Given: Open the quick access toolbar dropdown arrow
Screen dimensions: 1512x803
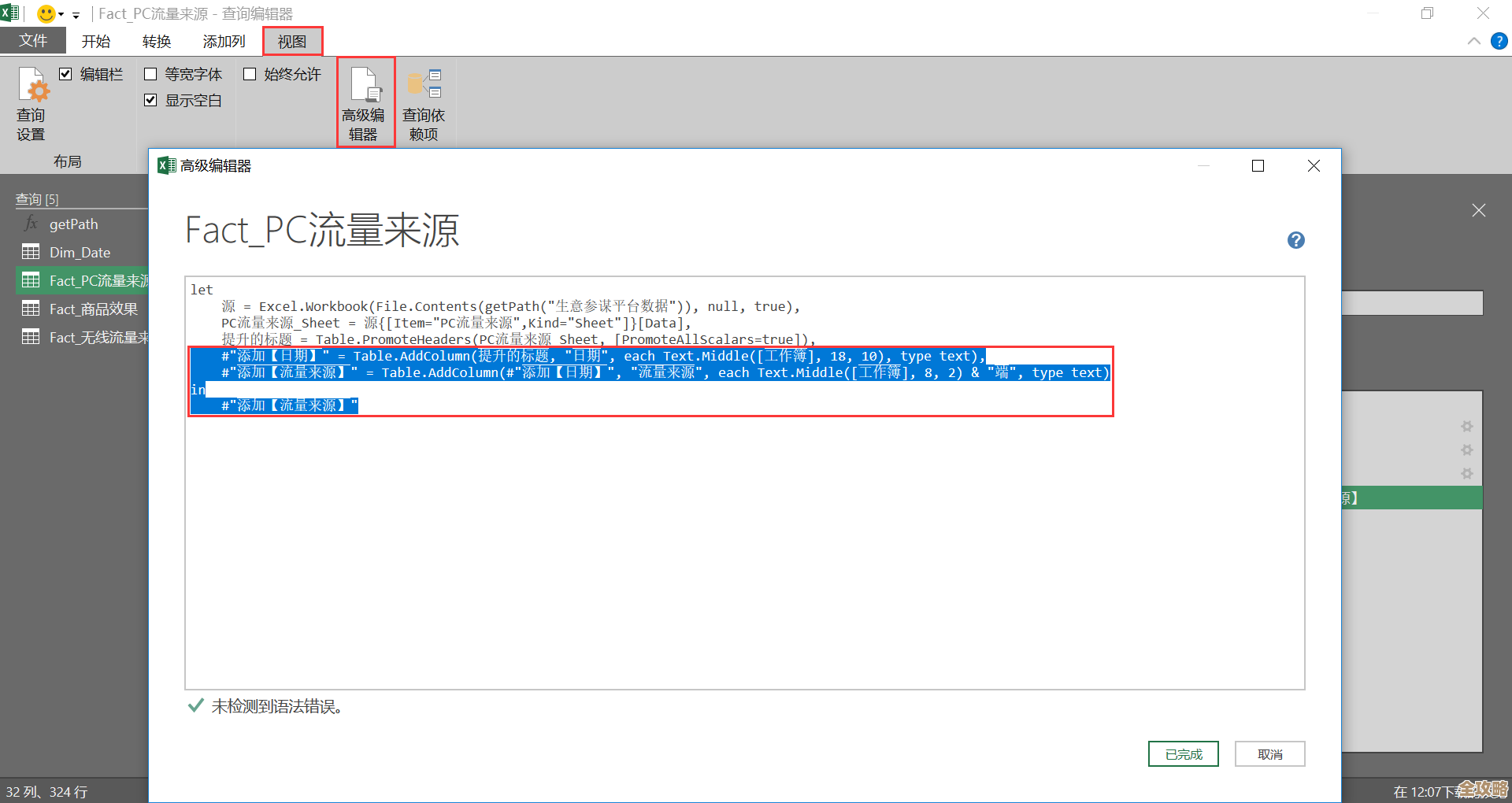Looking at the screenshot, I should click(x=76, y=15).
